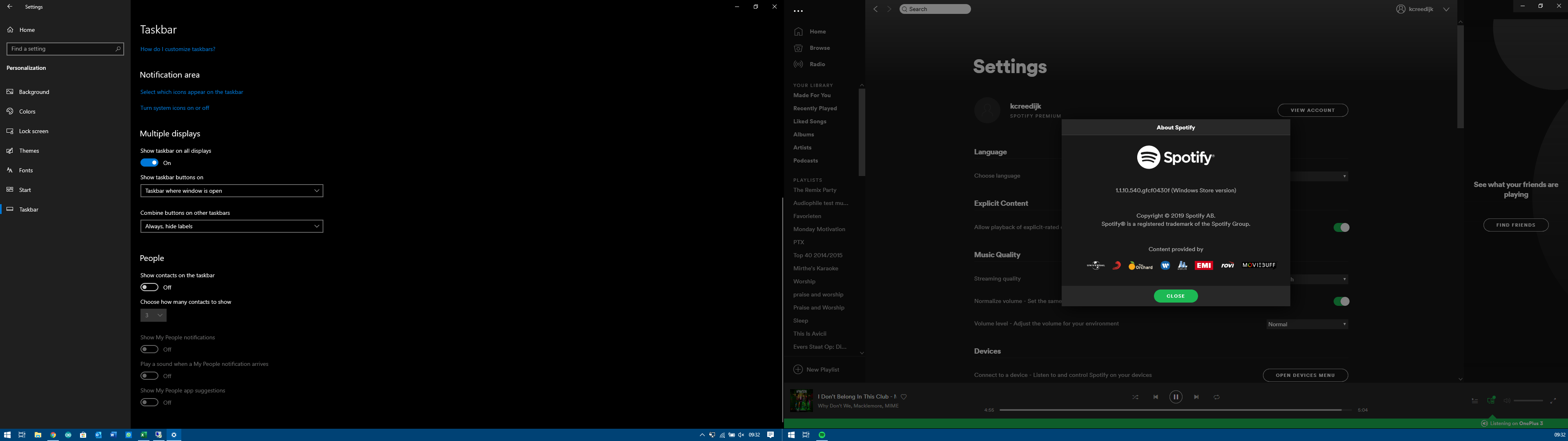Toggle Show My People notifications
1568x441 pixels.
coord(149,349)
